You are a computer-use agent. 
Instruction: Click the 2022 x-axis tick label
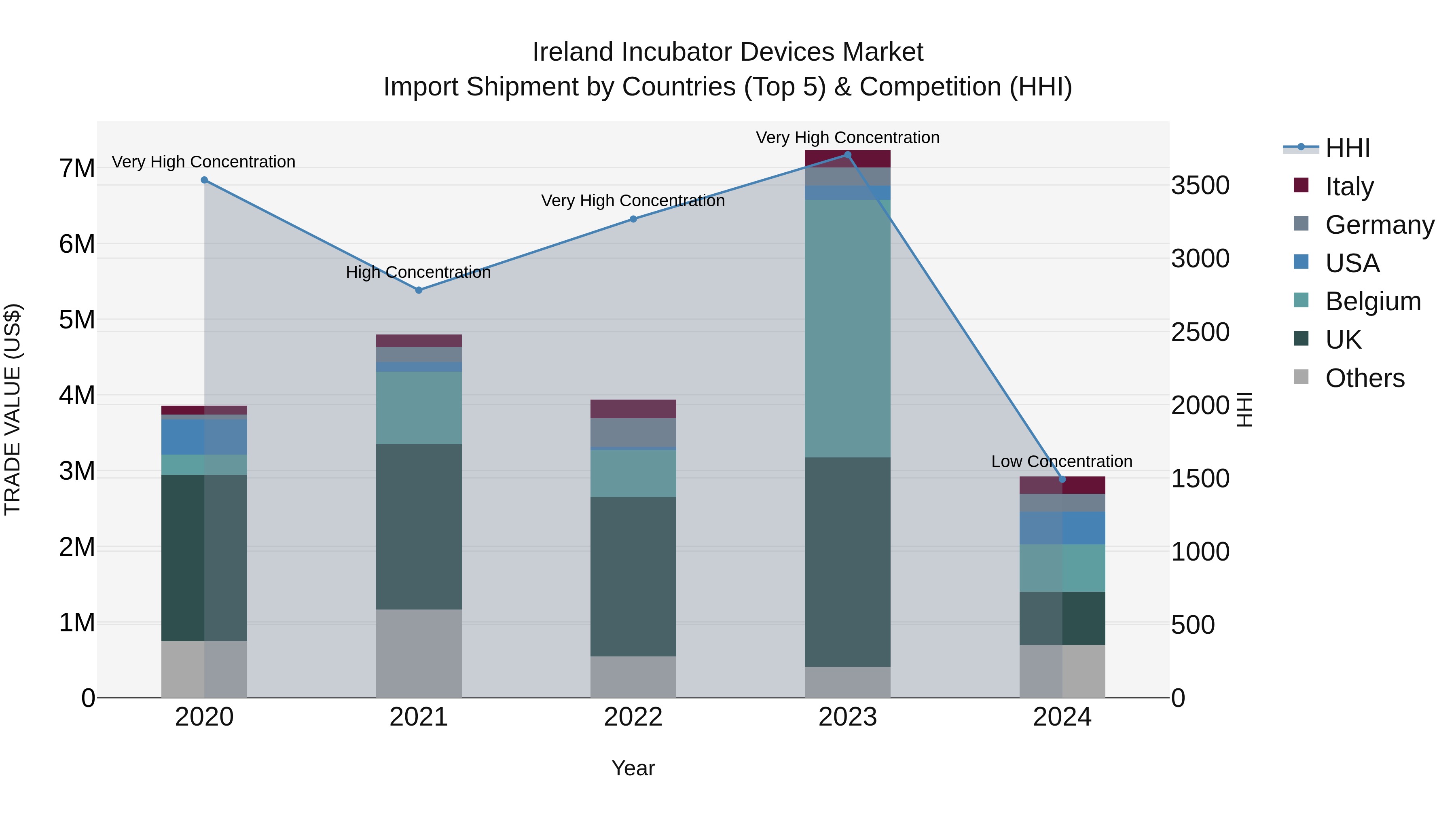tap(633, 717)
